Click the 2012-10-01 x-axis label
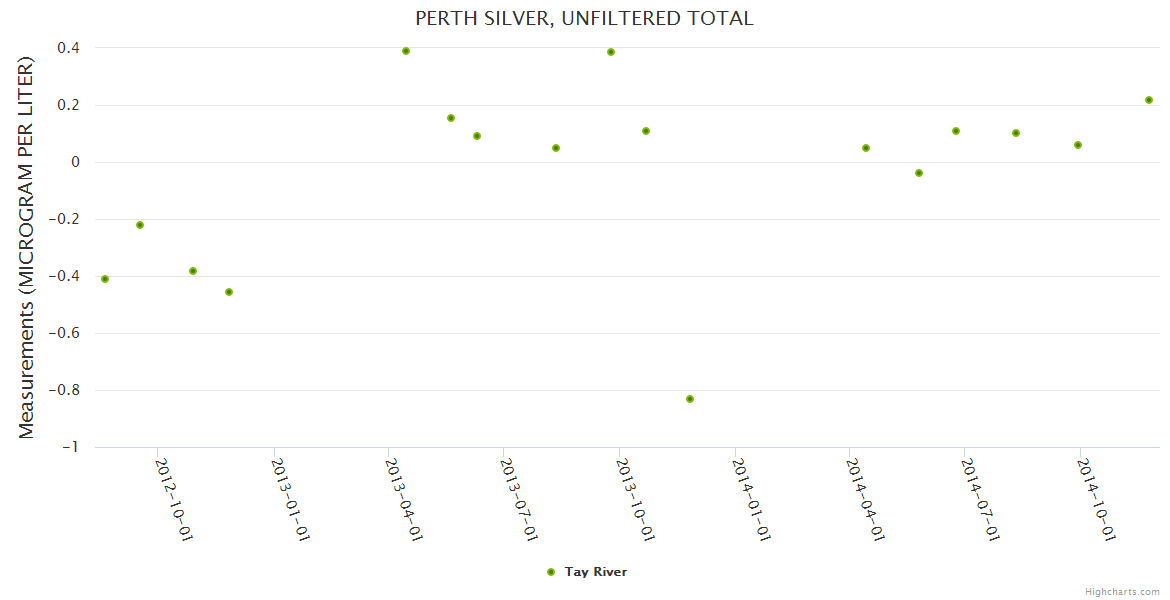Screen dimensions: 1170x600 point(174,498)
